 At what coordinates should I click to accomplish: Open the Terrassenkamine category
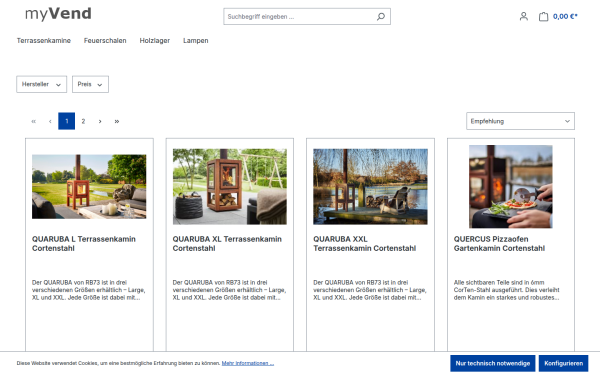tap(44, 41)
